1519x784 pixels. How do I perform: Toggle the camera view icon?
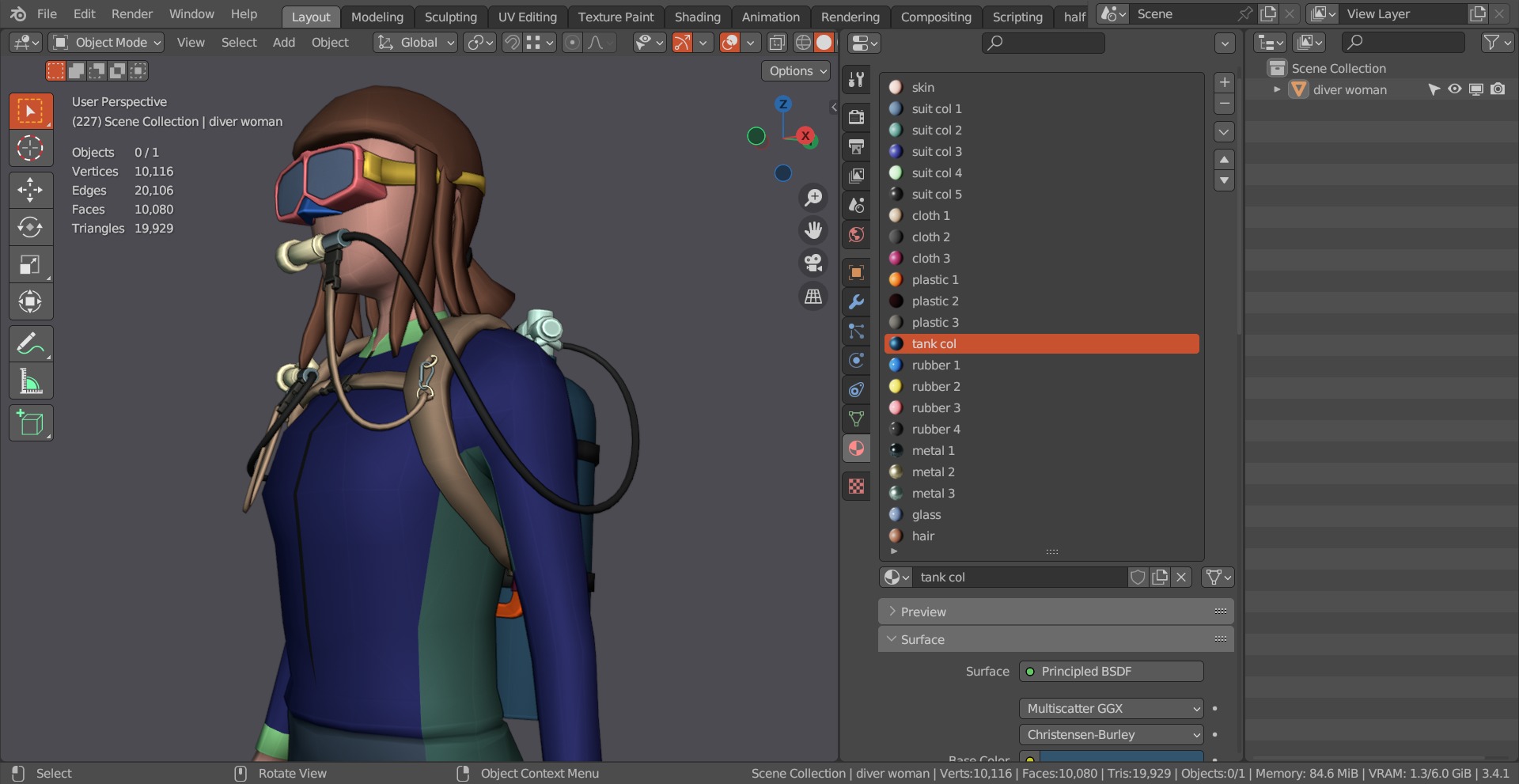point(813,263)
